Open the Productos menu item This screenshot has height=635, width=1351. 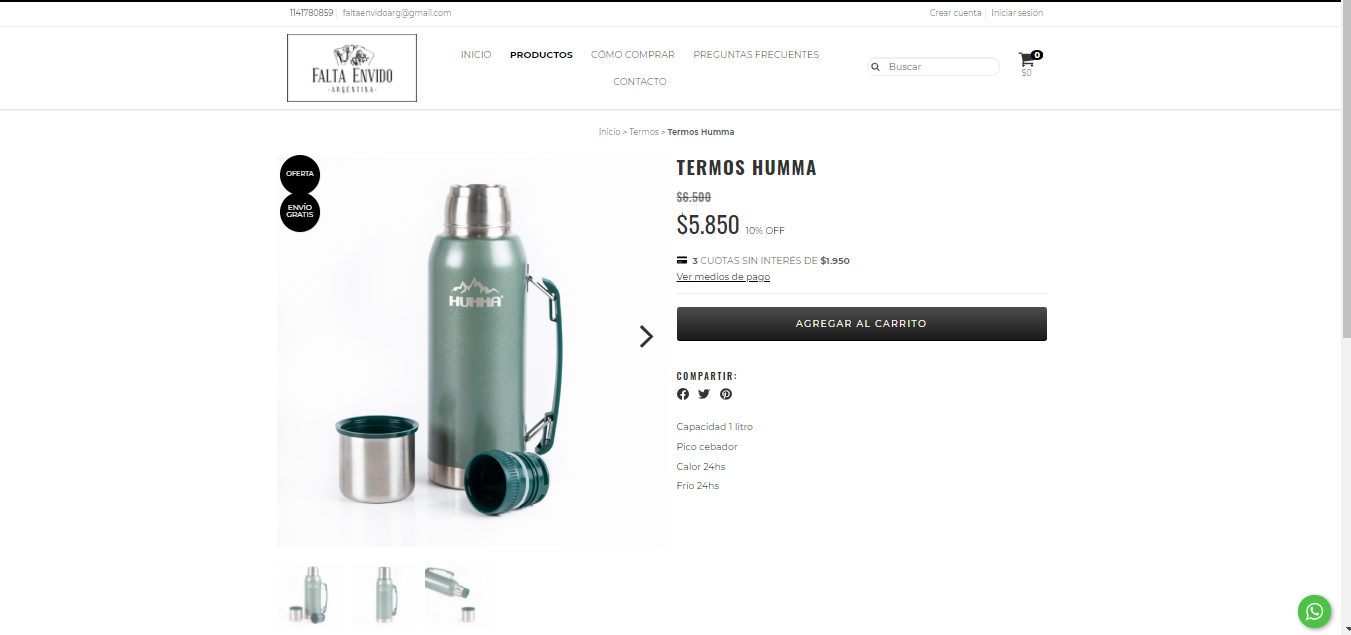(541, 55)
